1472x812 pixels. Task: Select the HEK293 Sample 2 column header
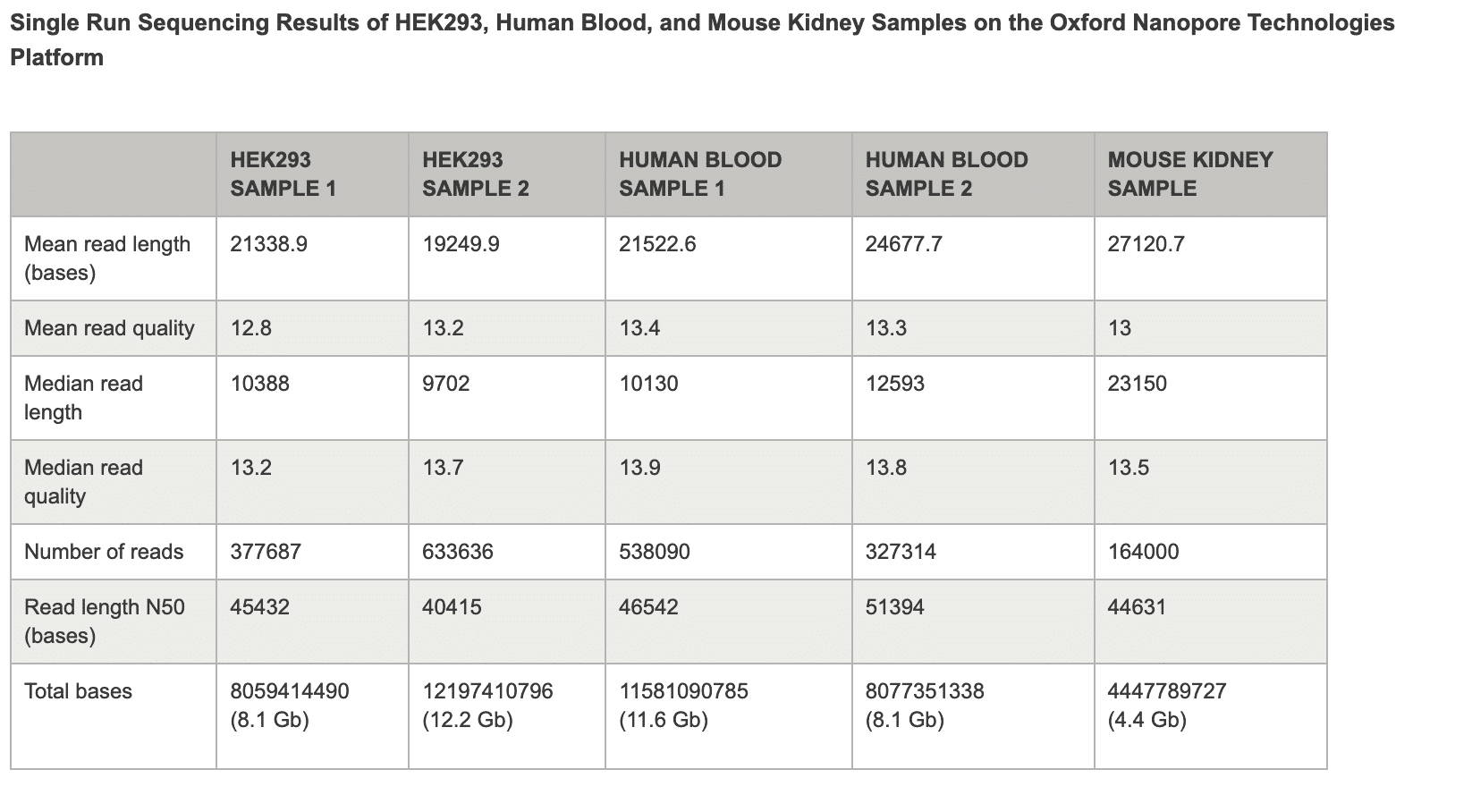tap(475, 174)
